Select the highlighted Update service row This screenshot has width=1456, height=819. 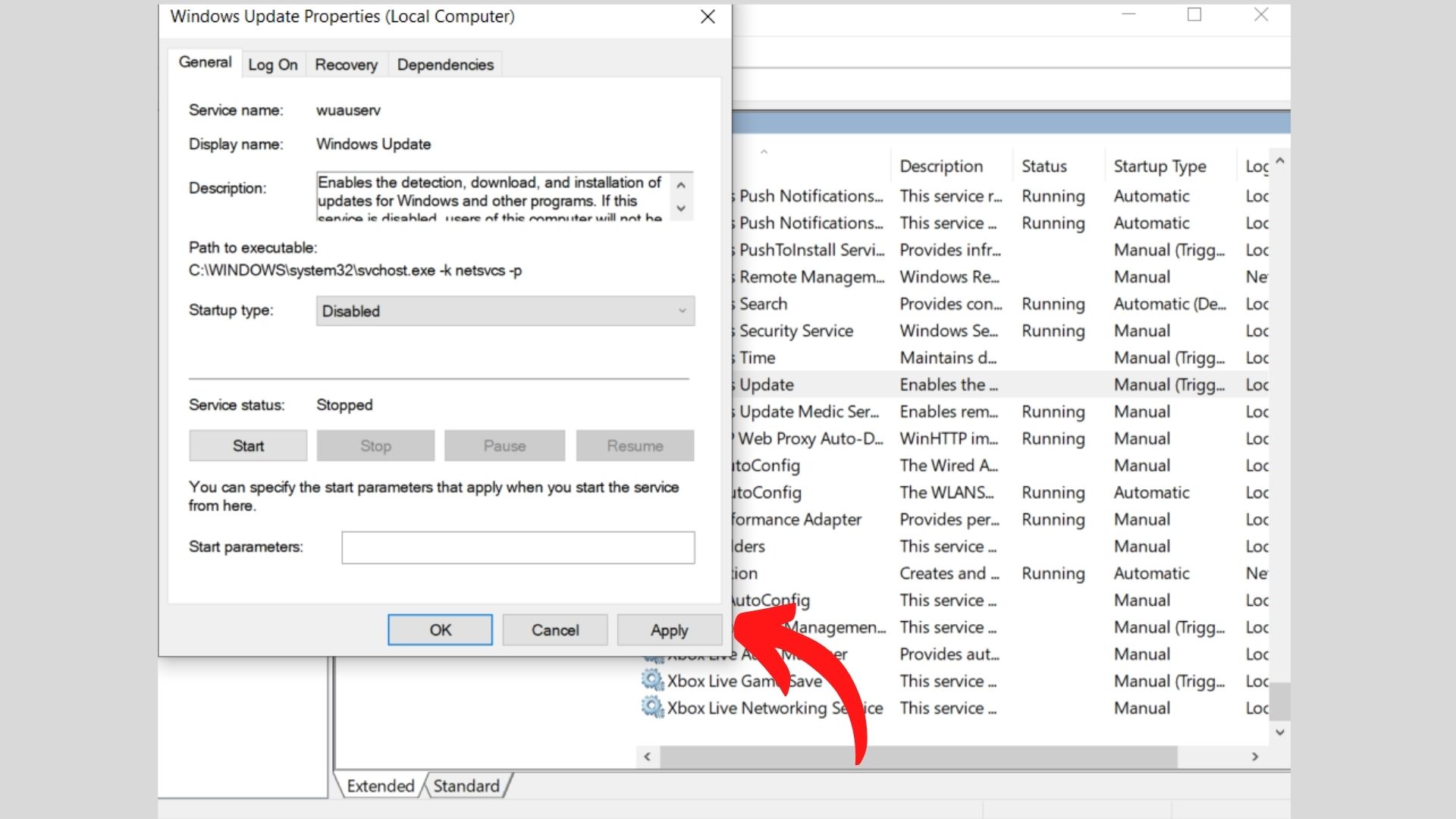coord(999,384)
